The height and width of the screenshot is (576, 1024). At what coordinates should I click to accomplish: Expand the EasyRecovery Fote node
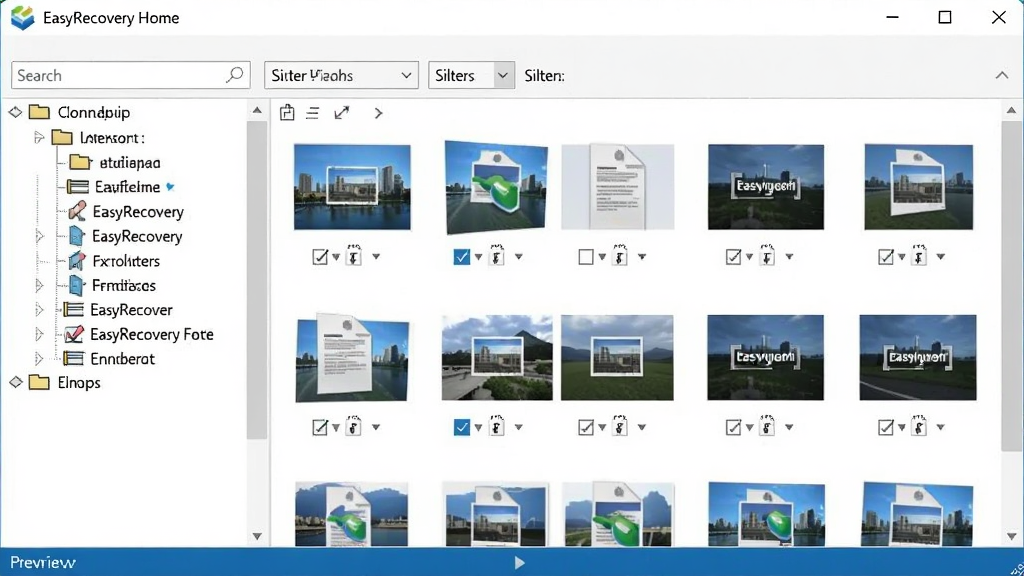pyautogui.click(x=39, y=334)
